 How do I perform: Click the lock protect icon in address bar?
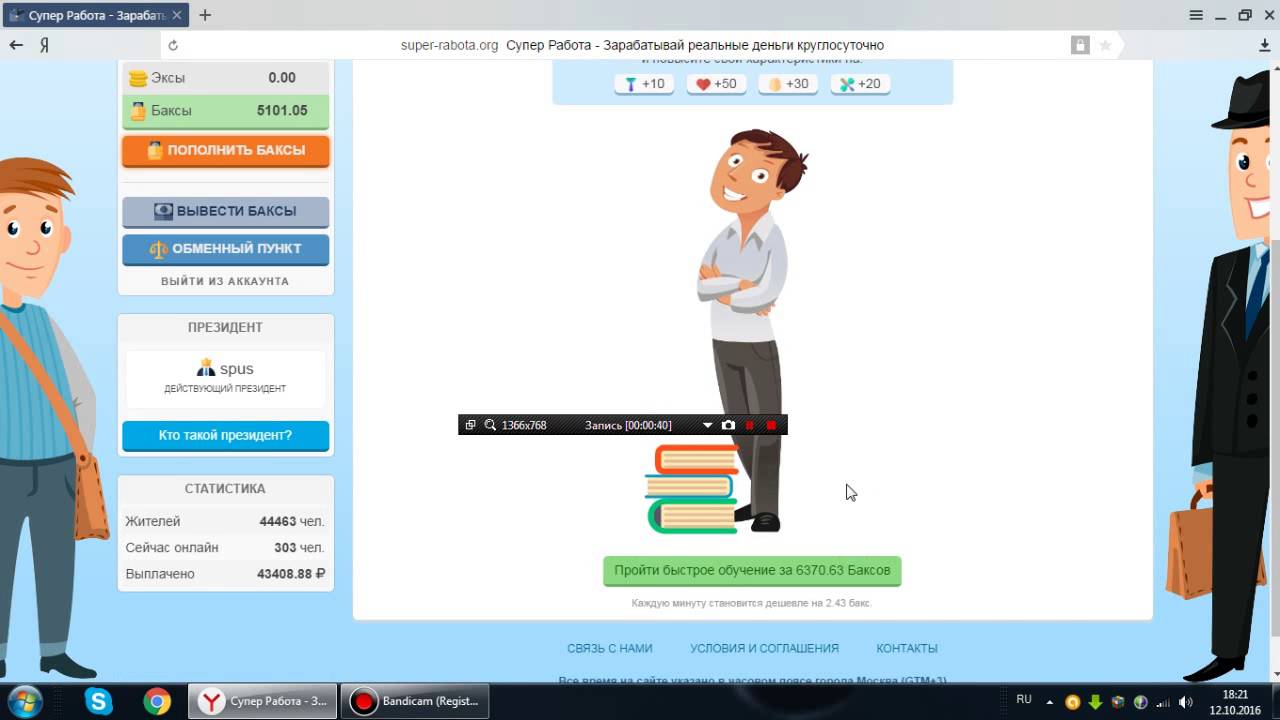point(1080,45)
